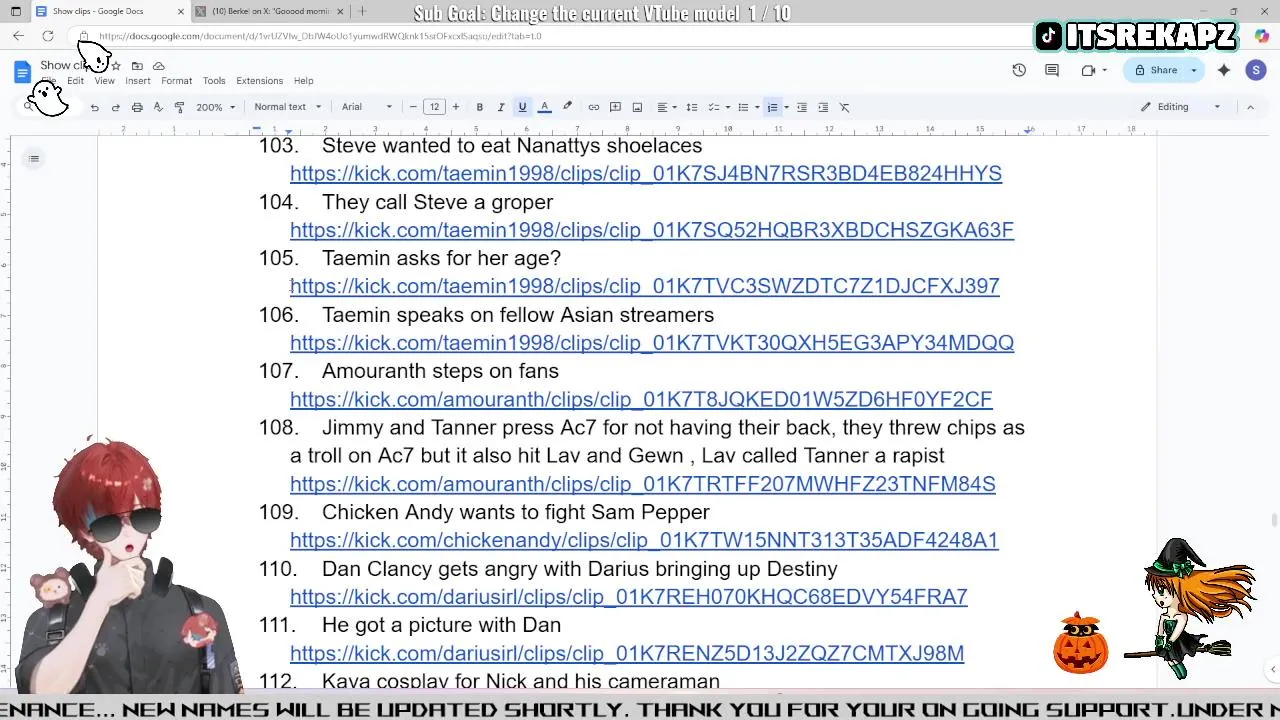
Task: Open a new browser tab with plus
Action: pos(362,11)
